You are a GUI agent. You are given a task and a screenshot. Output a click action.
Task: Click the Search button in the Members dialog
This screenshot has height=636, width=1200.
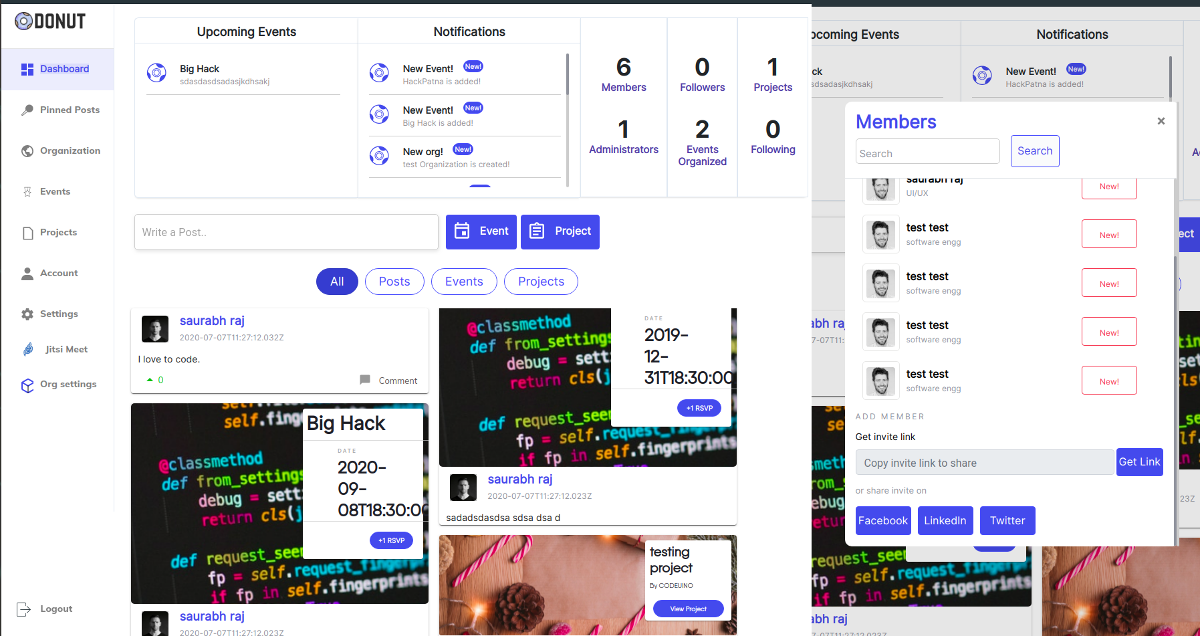[x=1035, y=151]
